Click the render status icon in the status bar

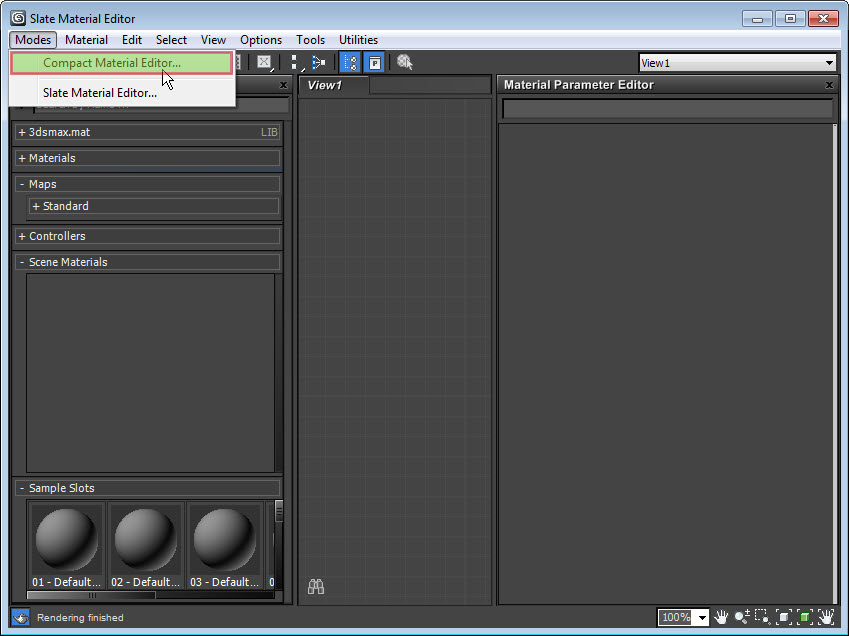tap(21, 617)
